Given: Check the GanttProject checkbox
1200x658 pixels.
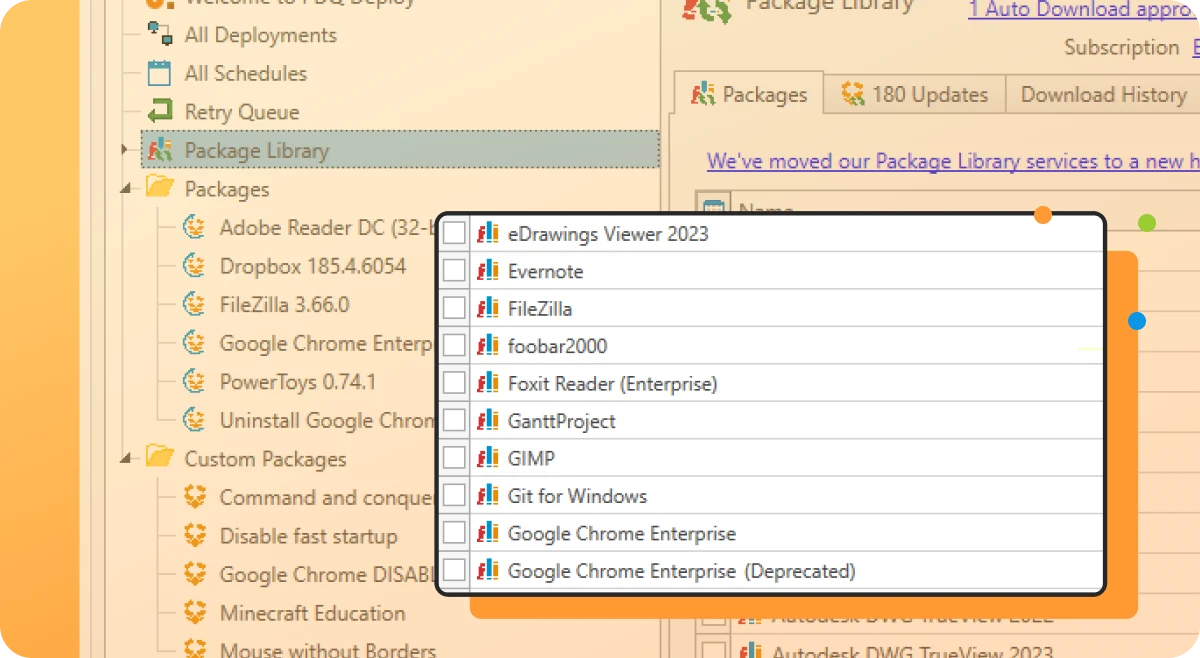Looking at the screenshot, I should [454, 420].
